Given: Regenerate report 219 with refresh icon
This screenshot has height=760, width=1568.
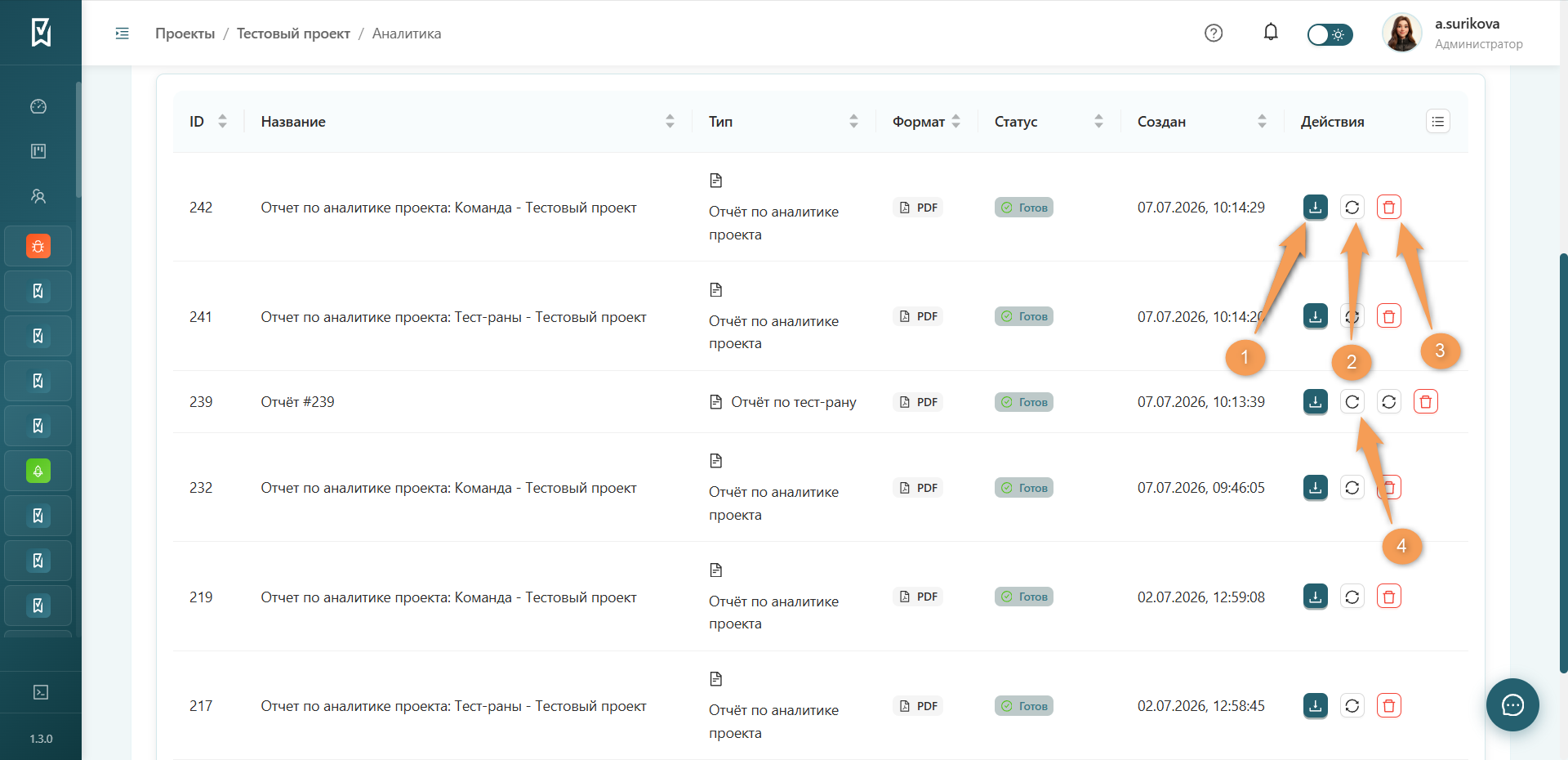Looking at the screenshot, I should click(x=1352, y=597).
